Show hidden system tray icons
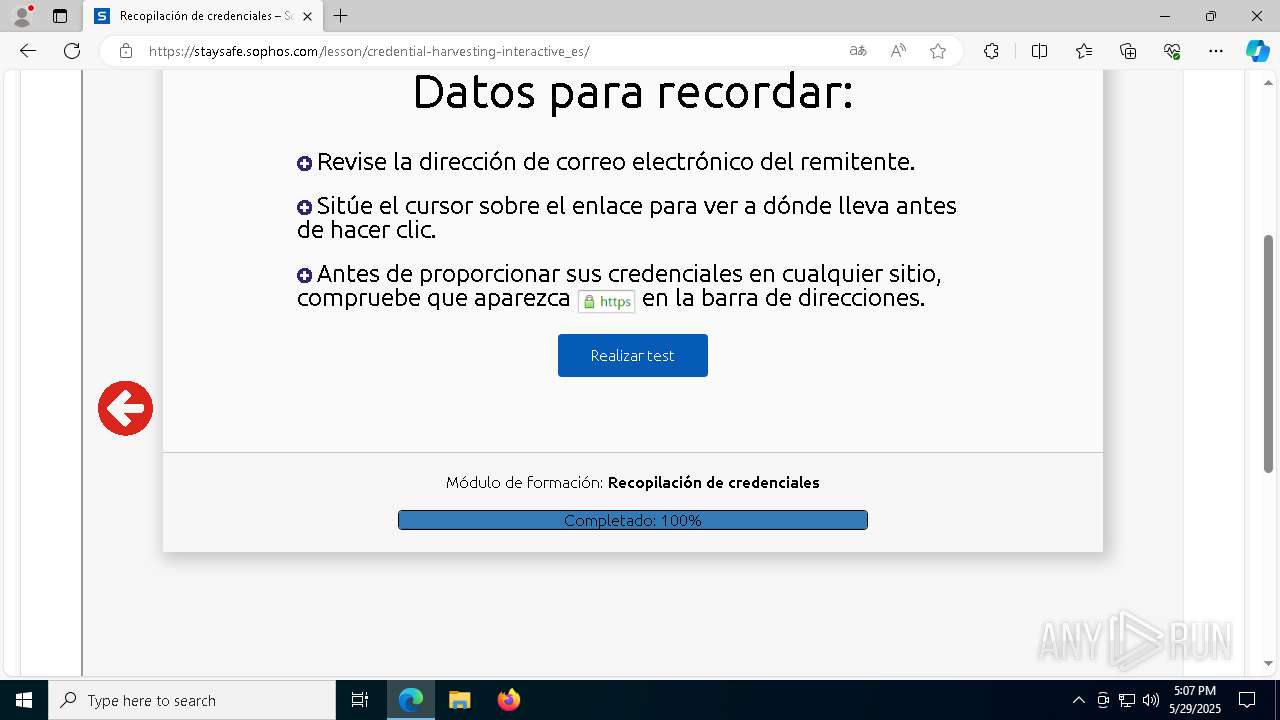Viewport: 1280px width, 720px height. click(1078, 700)
